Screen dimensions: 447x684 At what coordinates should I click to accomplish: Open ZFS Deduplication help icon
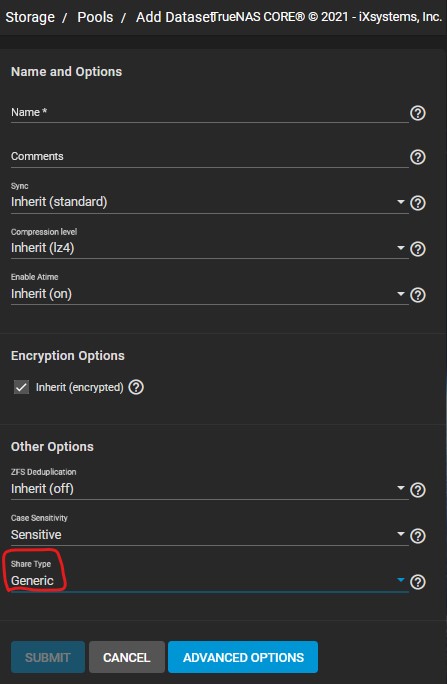418,490
